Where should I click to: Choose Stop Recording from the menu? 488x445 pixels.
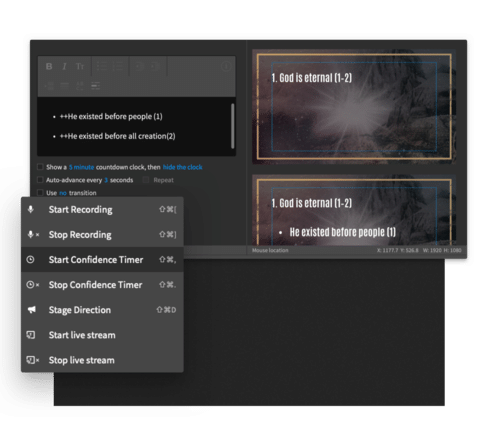click(102, 235)
